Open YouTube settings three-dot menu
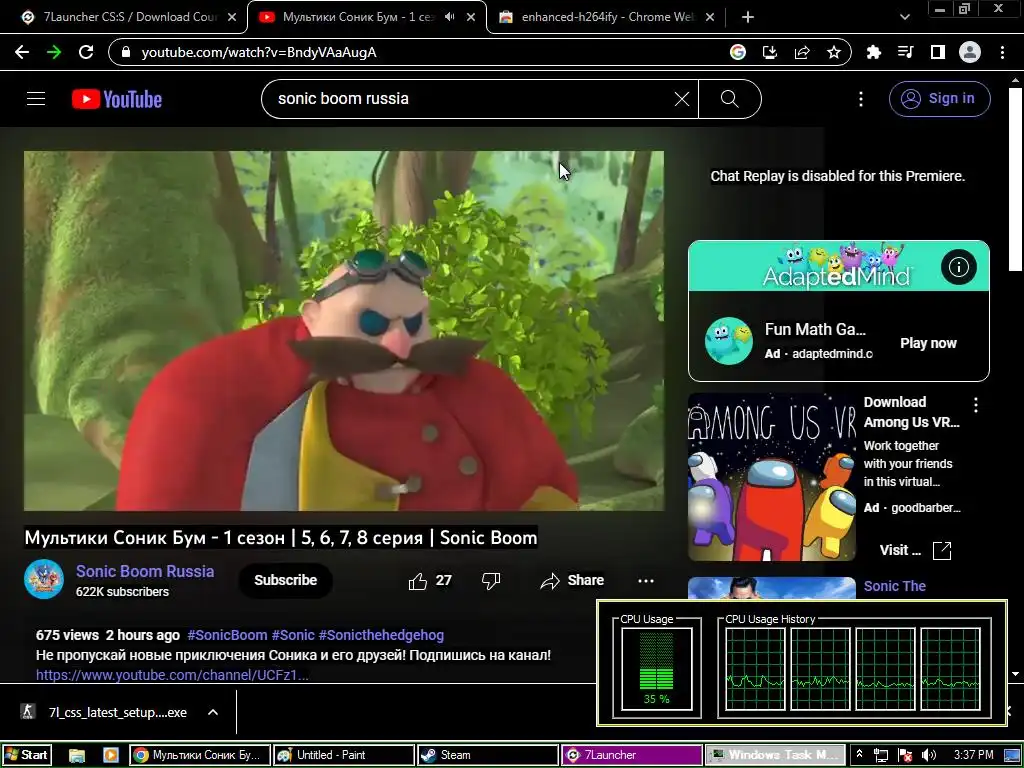 point(861,99)
